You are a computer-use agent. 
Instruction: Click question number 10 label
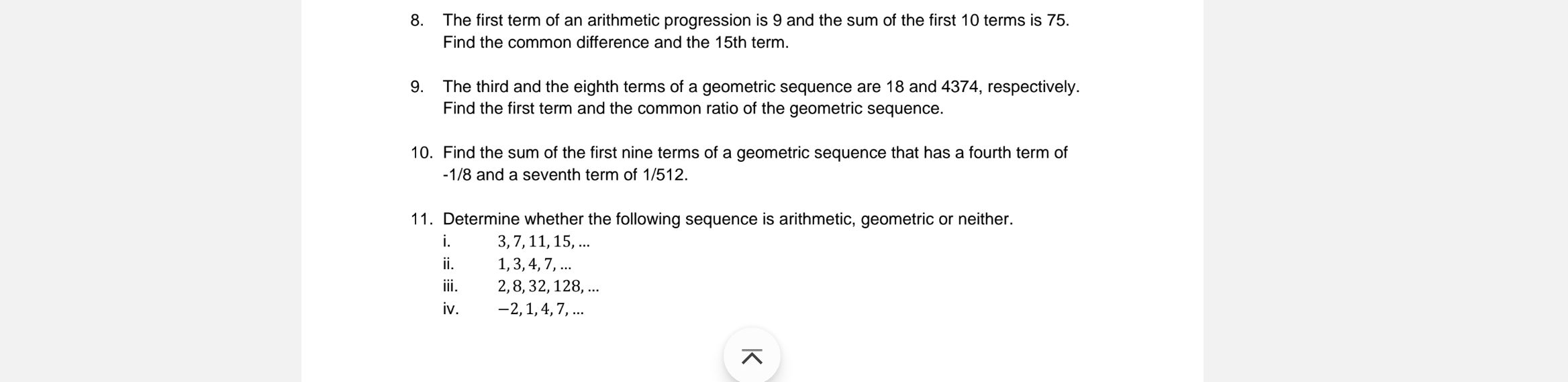pos(421,153)
